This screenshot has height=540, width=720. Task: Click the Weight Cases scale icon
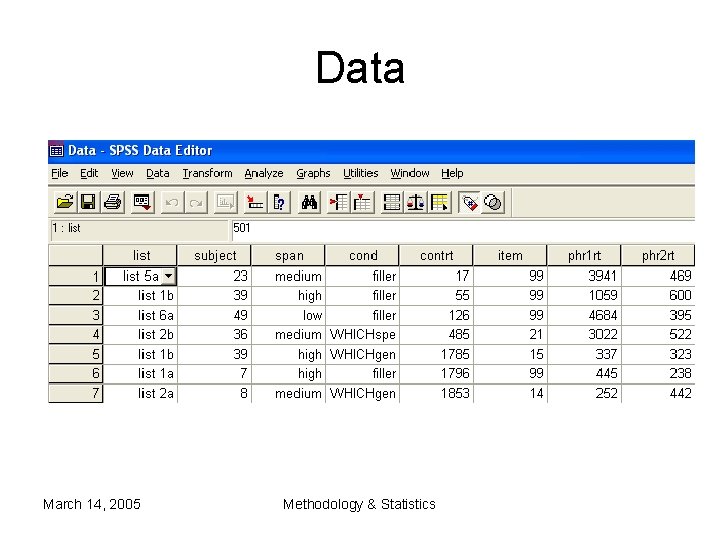(x=416, y=202)
